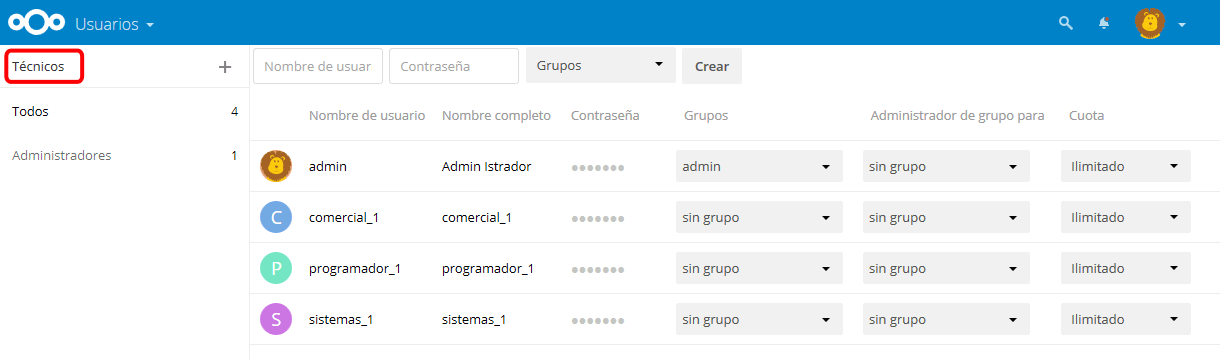Open Grupos dropdown for admin row
This screenshot has width=1220, height=360.
tap(759, 166)
